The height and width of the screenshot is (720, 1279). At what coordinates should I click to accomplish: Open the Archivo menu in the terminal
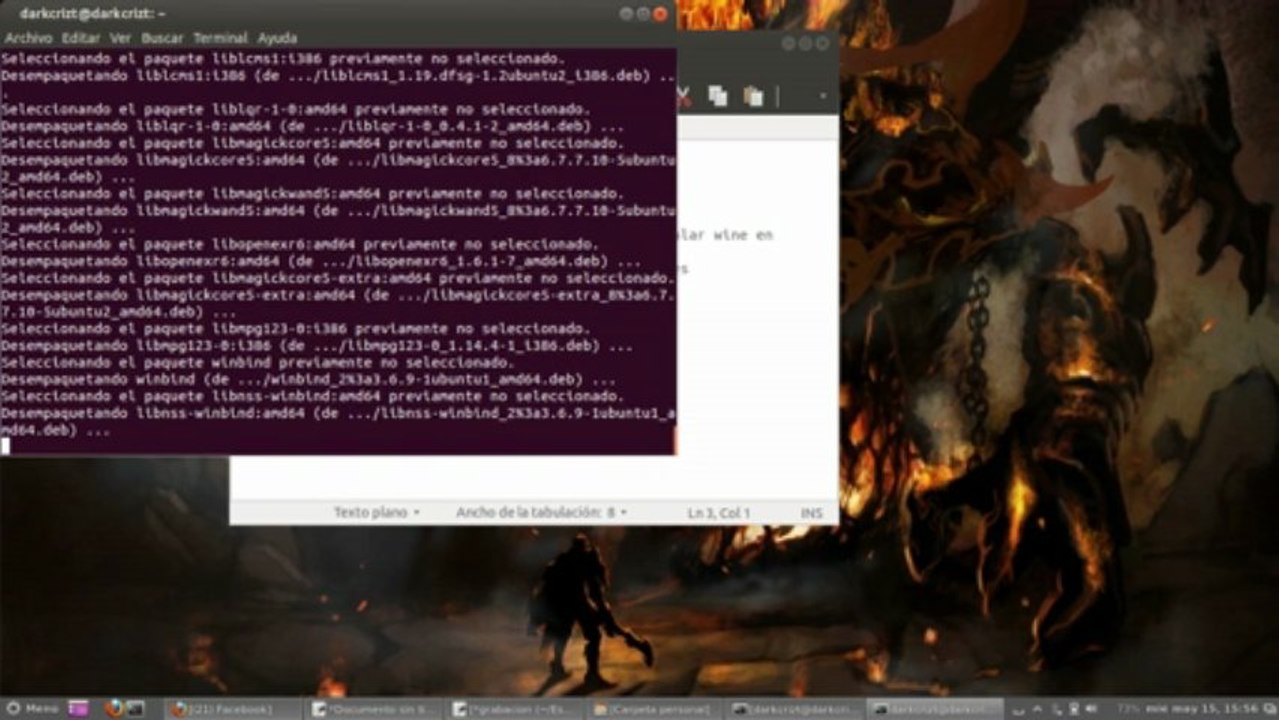click(x=28, y=37)
